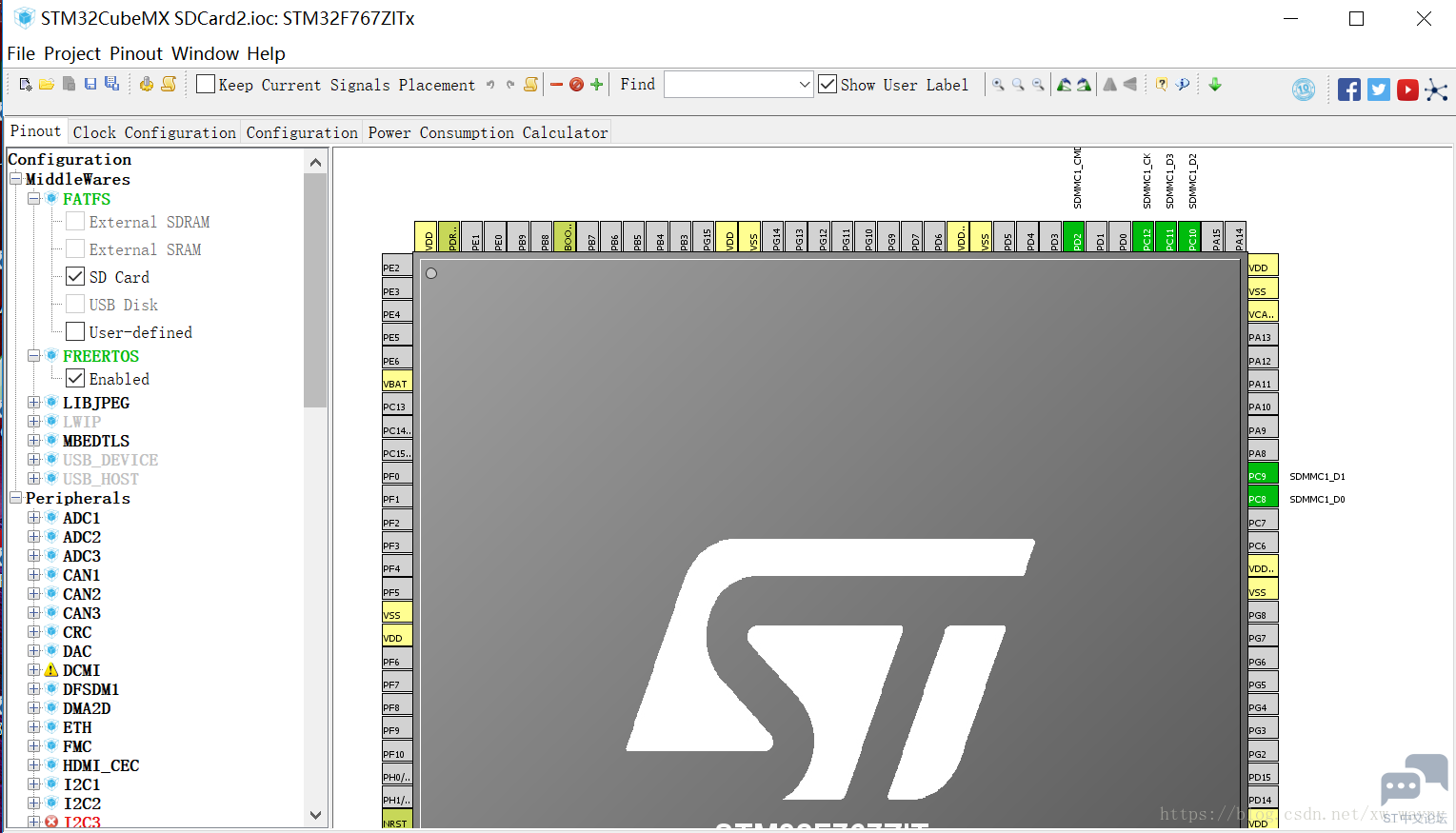Uncheck the SD Card option under FATFS
This screenshot has height=833, width=1456.
tap(75, 277)
